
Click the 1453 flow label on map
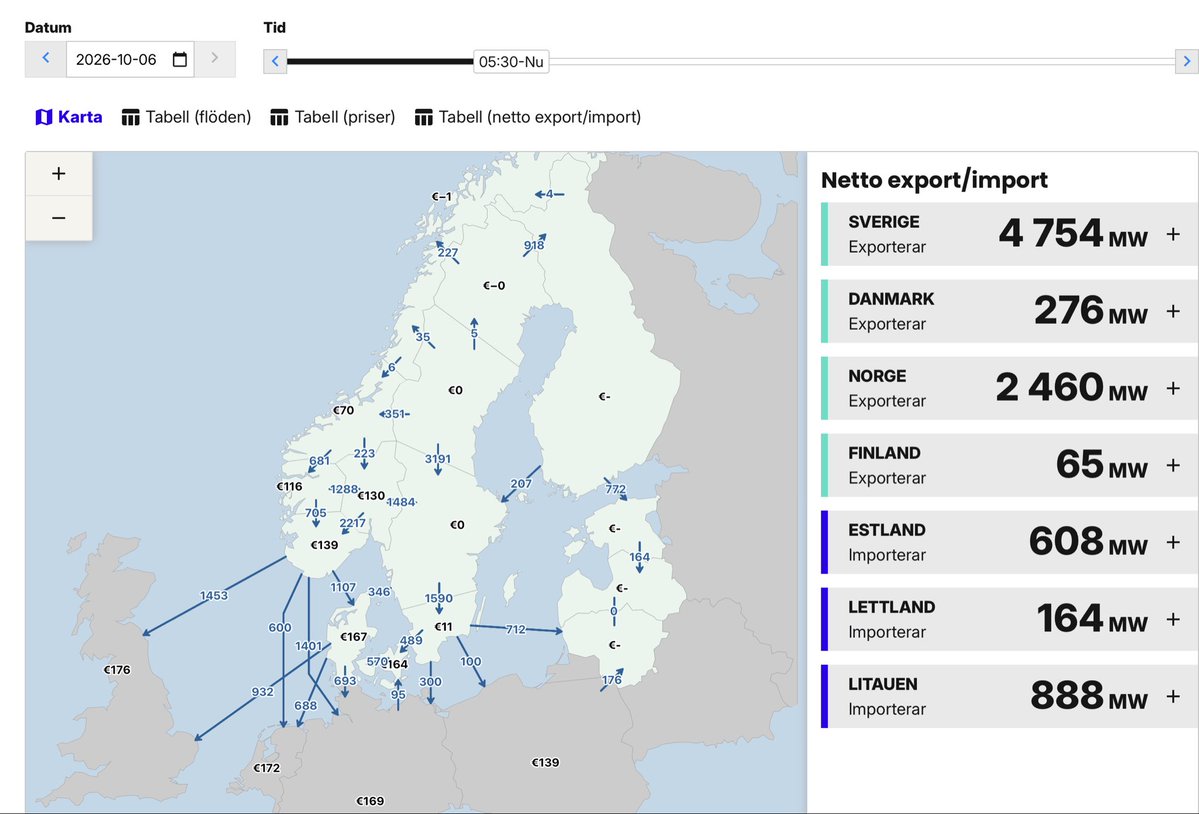214,595
